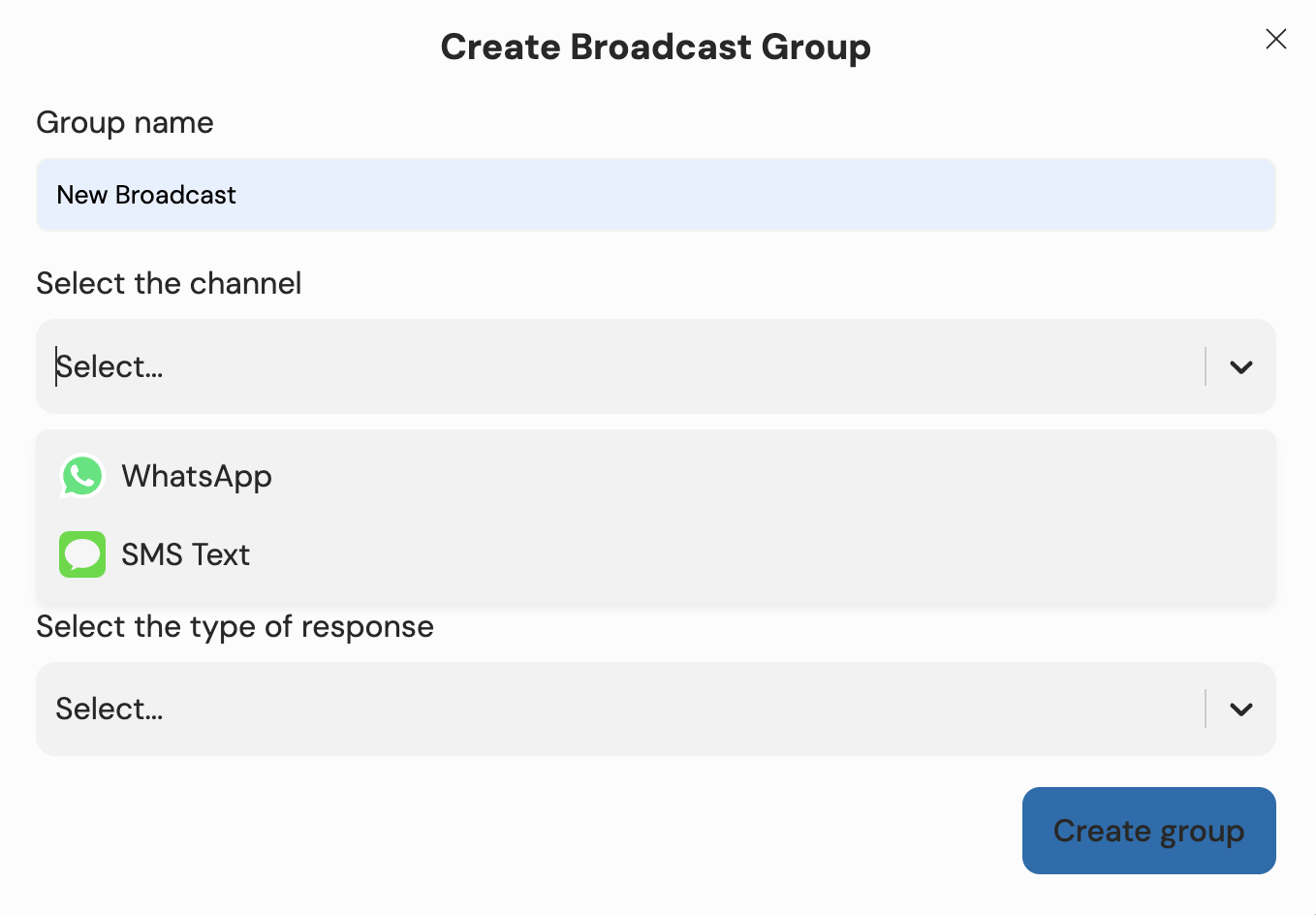The height and width of the screenshot is (915, 1316).
Task: Open the type of response dropdown
Action: pos(656,709)
